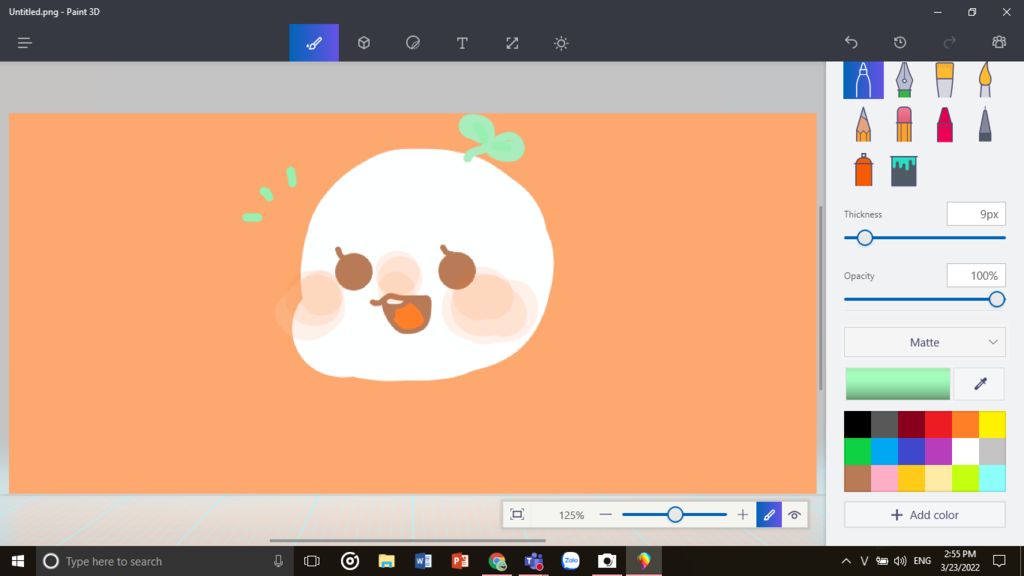Pick the bright red color swatch
Image resolution: width=1024 pixels, height=576 pixels.
[x=938, y=424]
